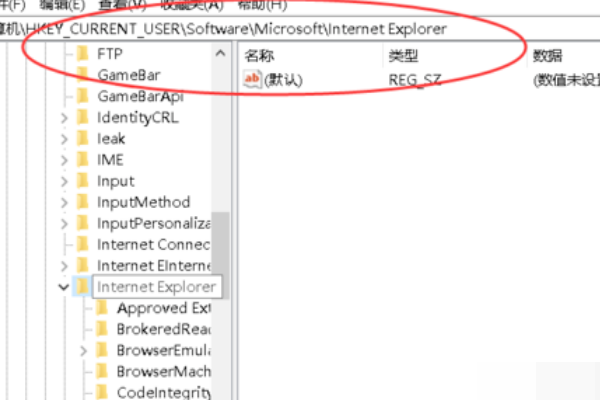Screen dimensions: 600x400
Task: Select the GameBarApi key label
Action: coord(140,96)
